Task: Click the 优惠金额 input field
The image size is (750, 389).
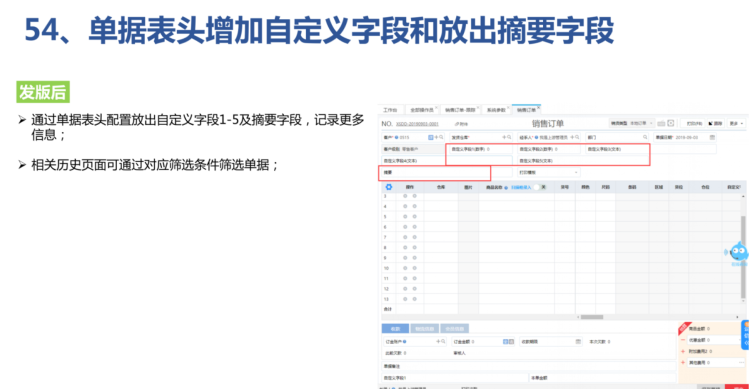Action: [714, 340]
